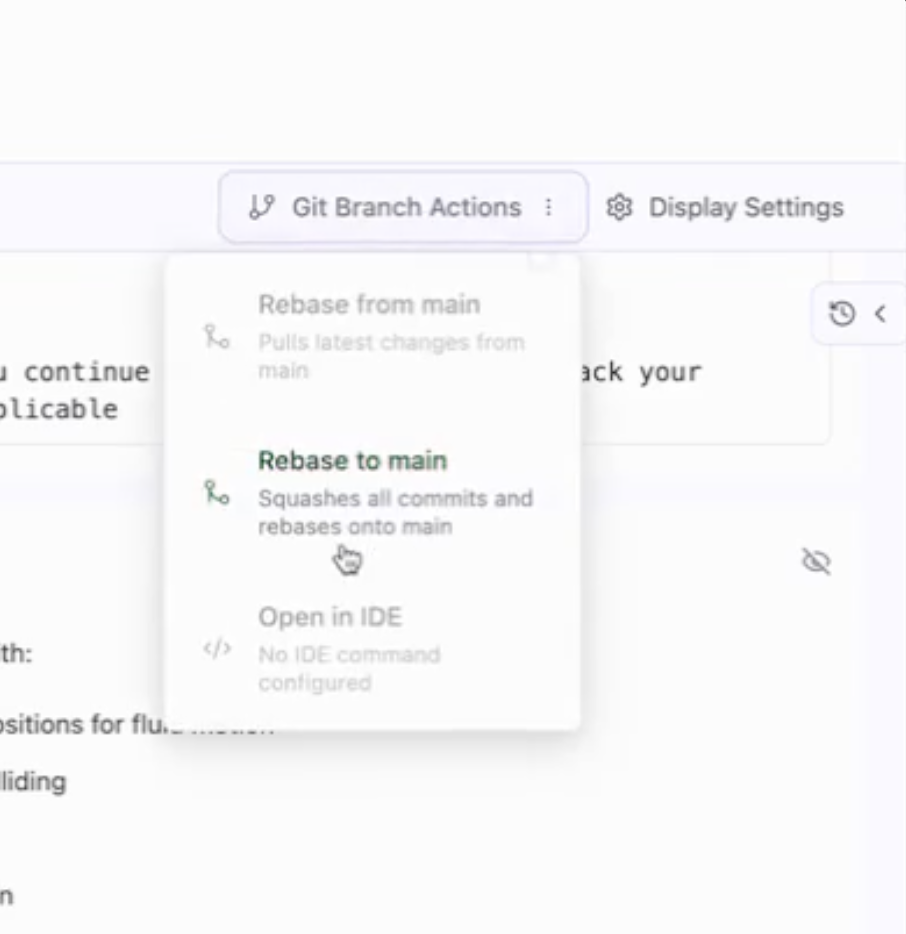
Task: Select the Rebase from main option
Action: point(368,304)
